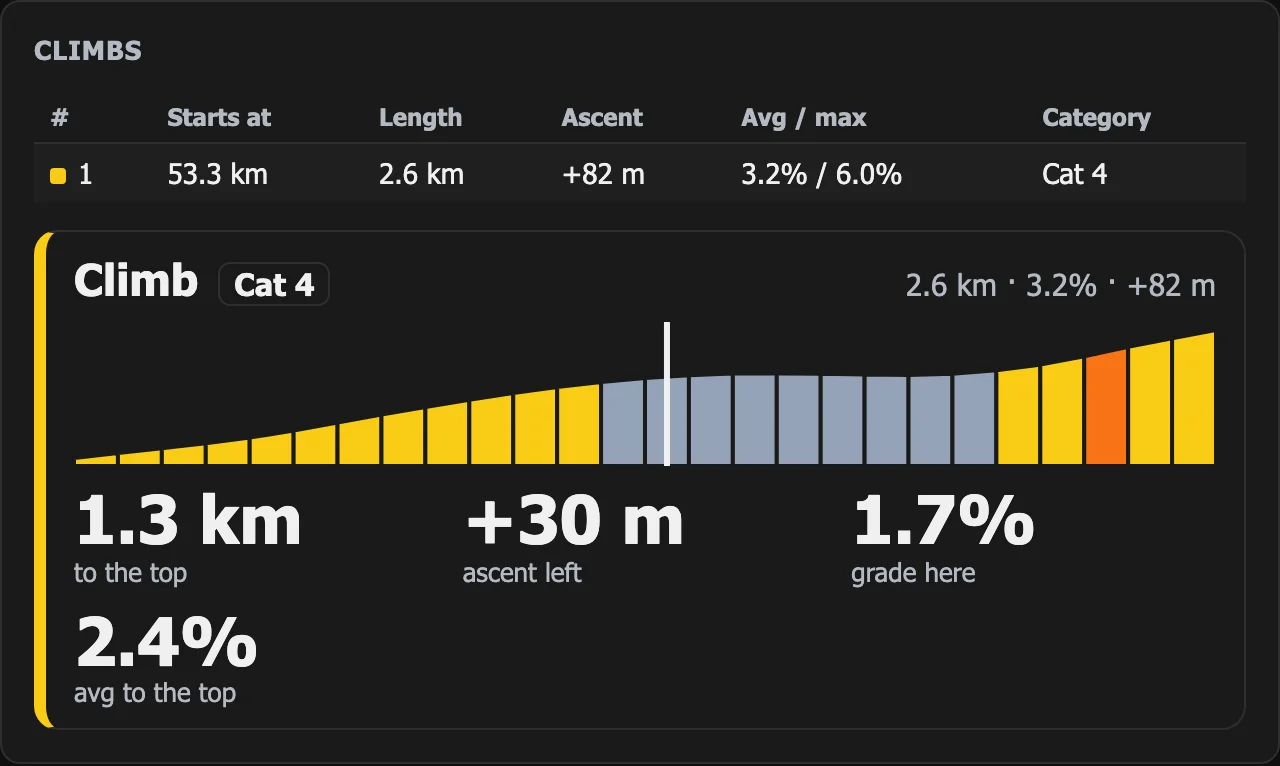Click the yellow climb marker beside 1
This screenshot has width=1280, height=766.
[58, 176]
